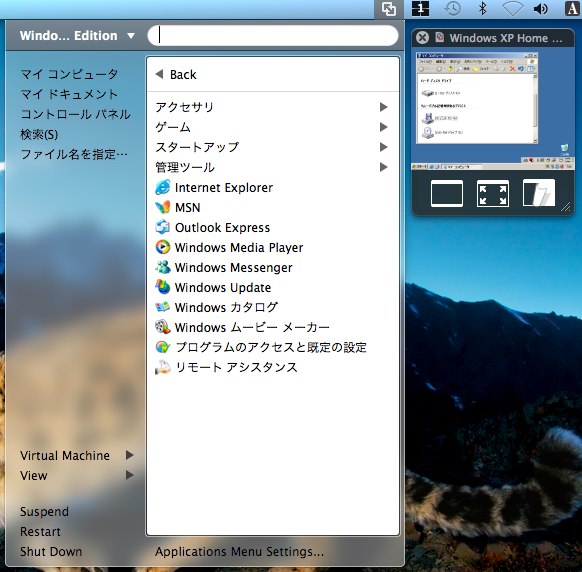Click the volume speaker icon

click(540, 9)
